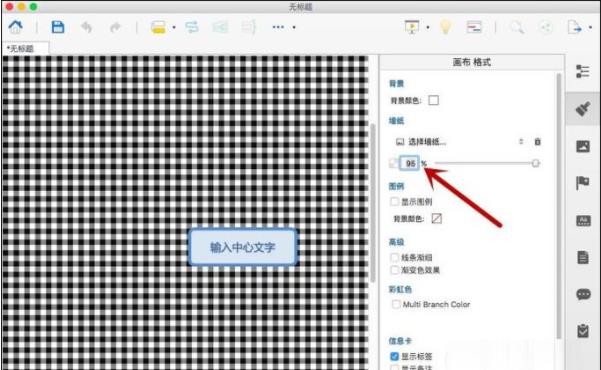Delete wallpaper with trash icon
The height and width of the screenshot is (370, 601).
[x=537, y=141]
